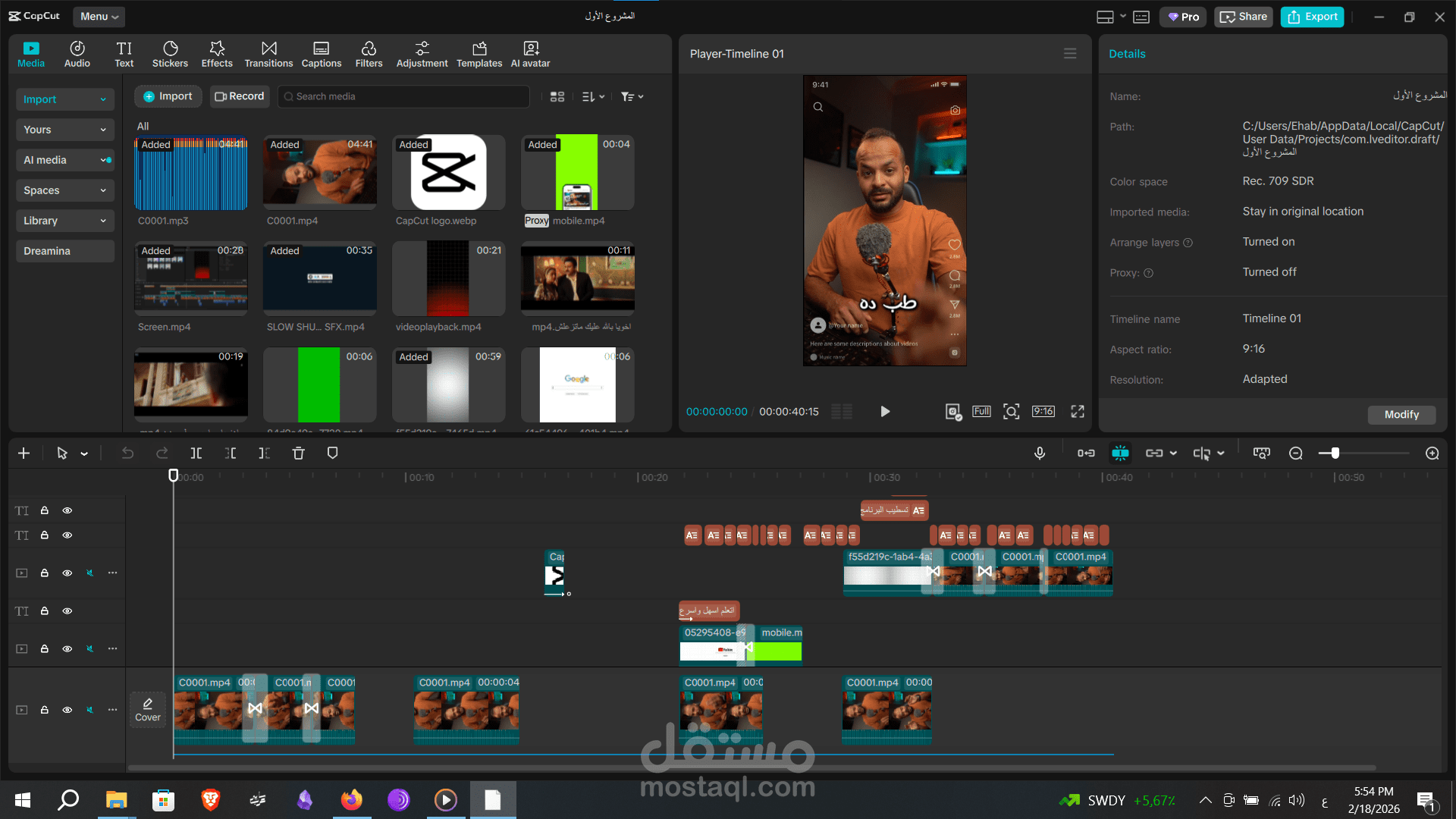The width and height of the screenshot is (1456, 819).
Task: Click the microphone voiceover record icon
Action: tap(1040, 453)
